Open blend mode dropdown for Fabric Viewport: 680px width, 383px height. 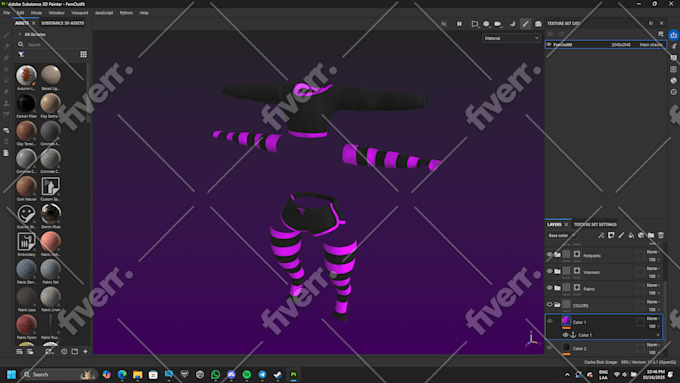pyautogui.click(x=654, y=285)
